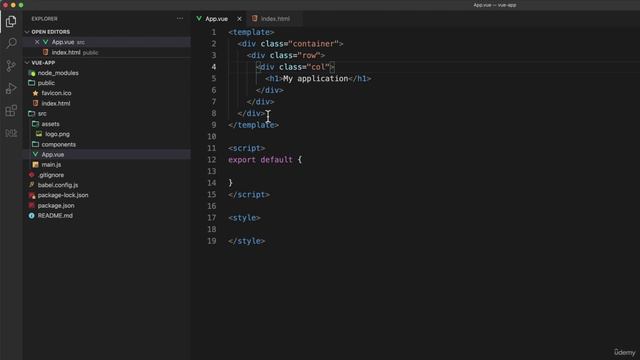Open the Search view icon
Screen dimensions: 640x360
tap(11, 43)
